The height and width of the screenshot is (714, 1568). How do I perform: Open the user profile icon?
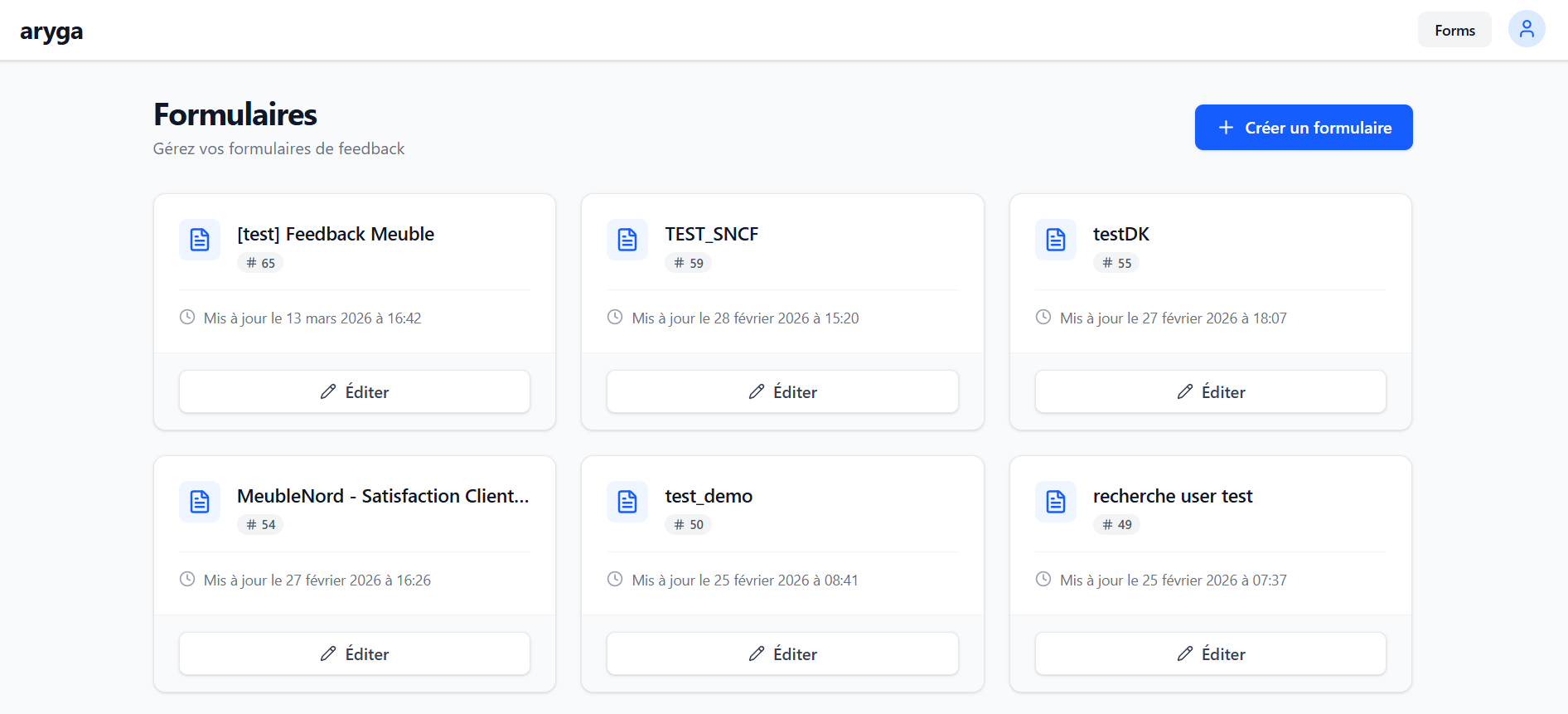(1527, 30)
